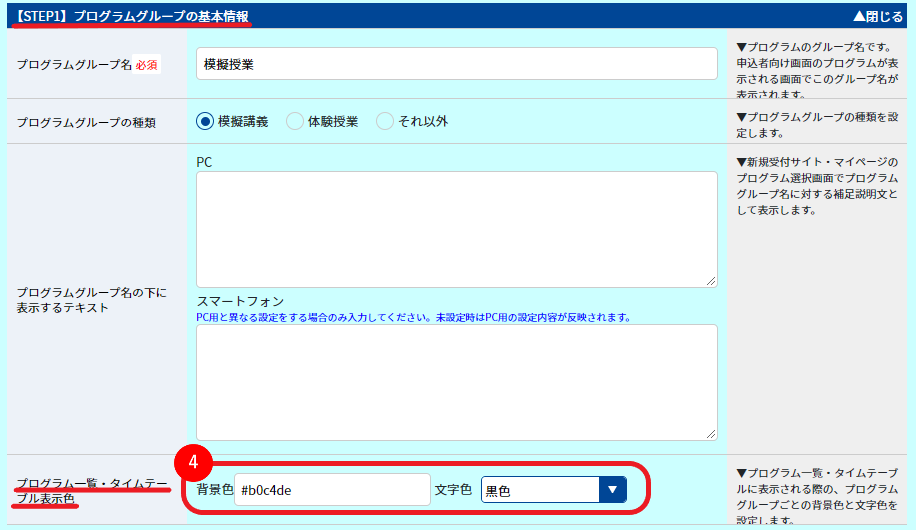Click the PC description text area
The image size is (916, 530).
coord(456,229)
